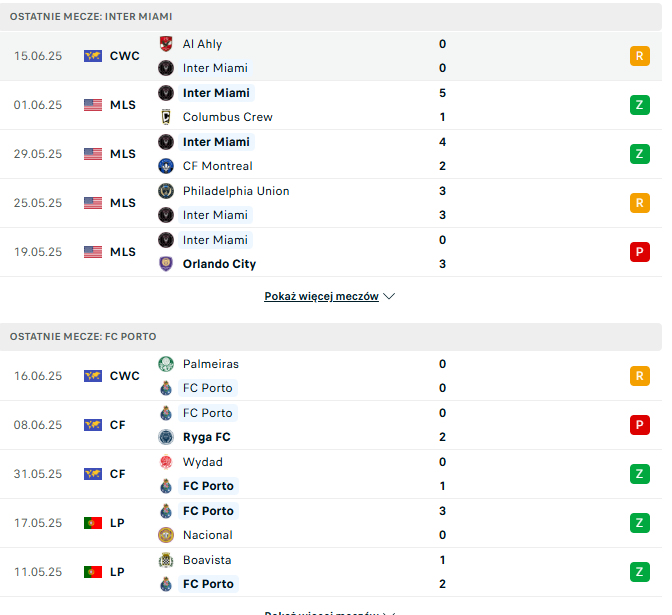Open Pokaż więcej meczów link for Inter Miami

[x=321, y=296]
